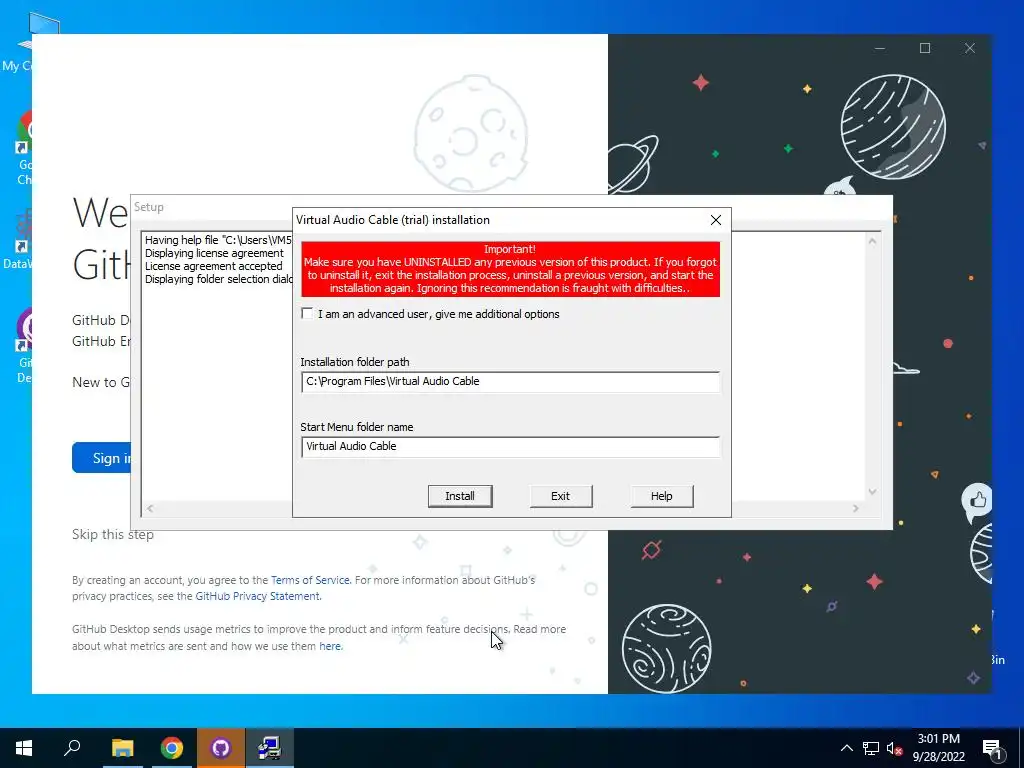1024x768 pixels.
Task: Open the taskbar clock and date
Action: click(x=938, y=748)
